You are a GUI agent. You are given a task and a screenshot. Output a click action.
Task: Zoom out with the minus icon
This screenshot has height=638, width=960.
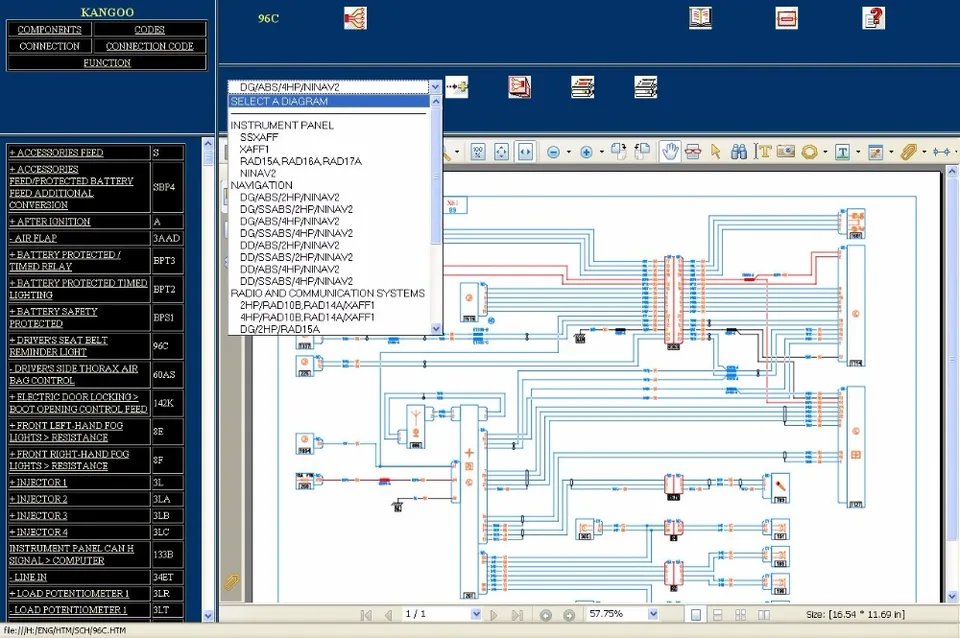click(x=553, y=152)
